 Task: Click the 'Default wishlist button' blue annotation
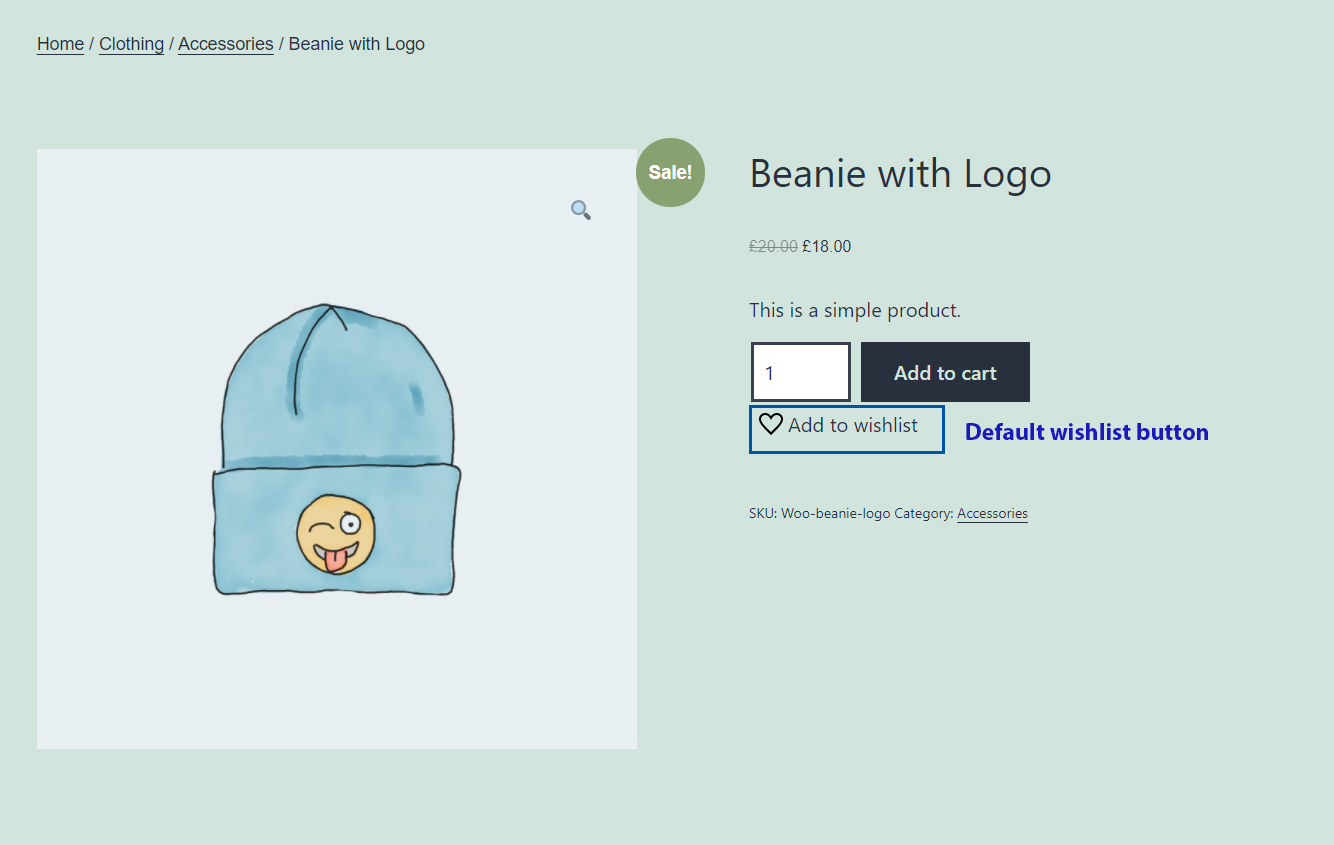coord(1087,432)
